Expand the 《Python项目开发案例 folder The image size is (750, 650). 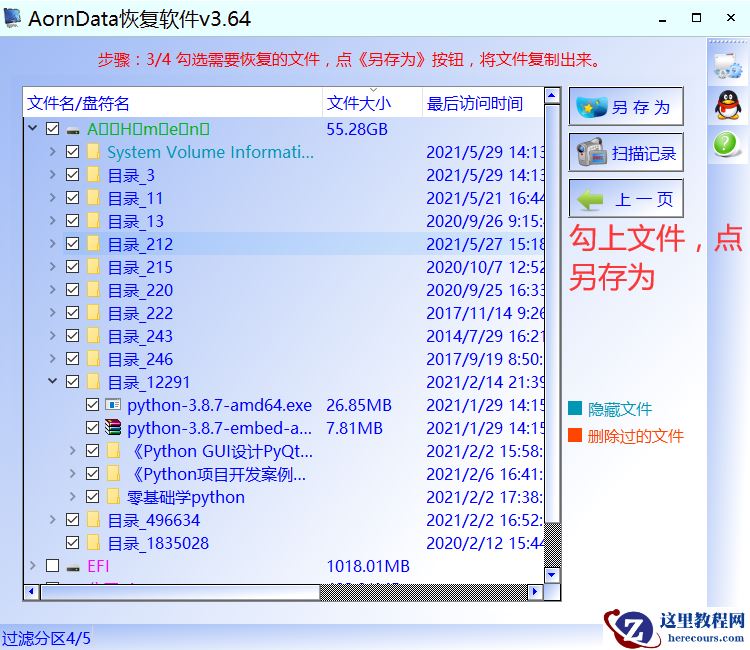[x=73, y=474]
